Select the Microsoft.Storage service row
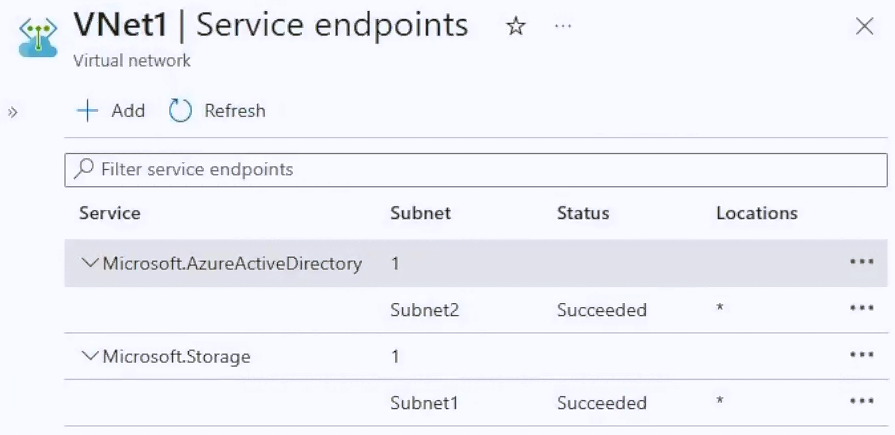 [476, 357]
